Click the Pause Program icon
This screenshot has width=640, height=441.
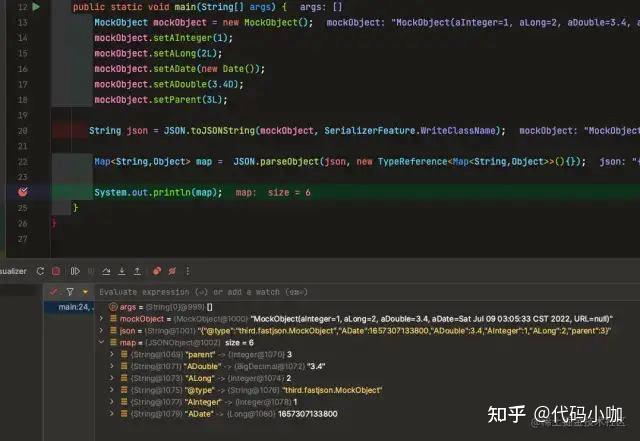pyautogui.click(x=91, y=271)
